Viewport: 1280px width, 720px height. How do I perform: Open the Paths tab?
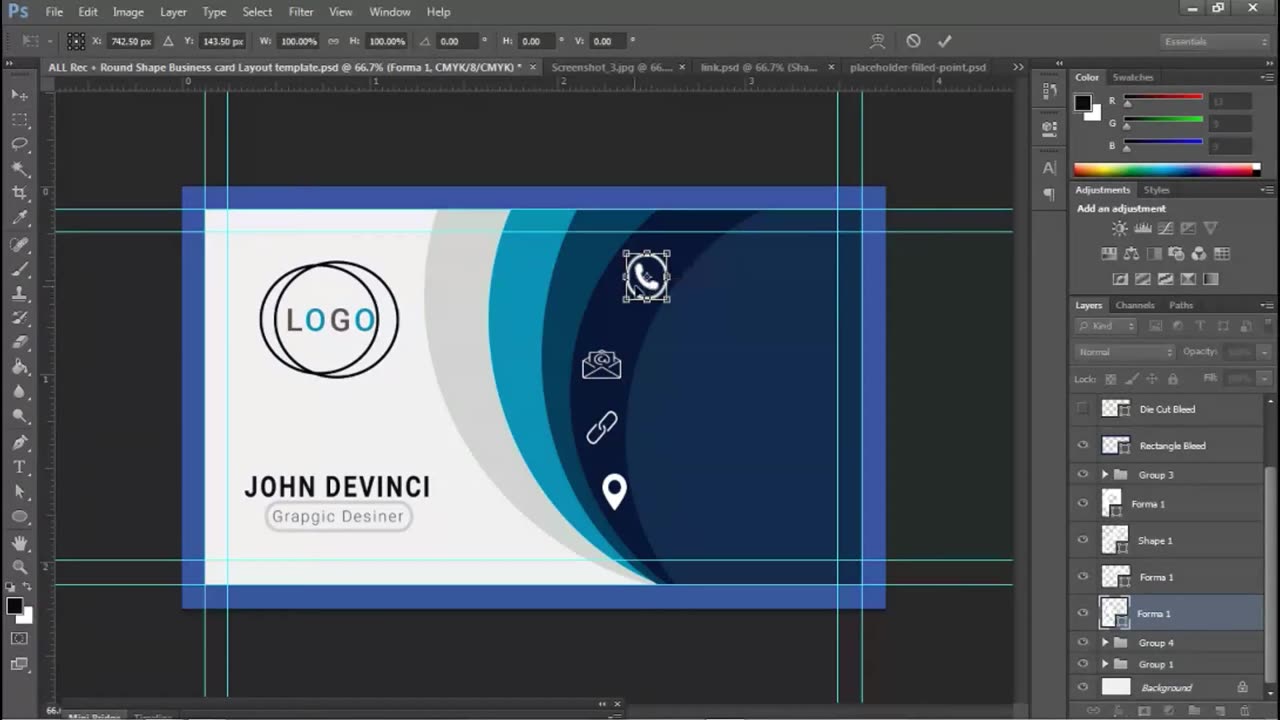[1181, 305]
